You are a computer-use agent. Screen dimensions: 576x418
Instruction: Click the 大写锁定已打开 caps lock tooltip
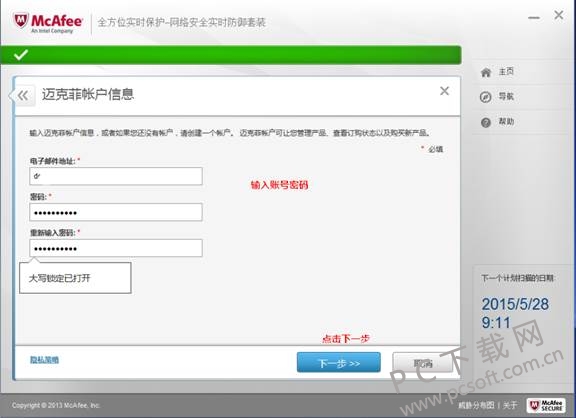(x=75, y=278)
